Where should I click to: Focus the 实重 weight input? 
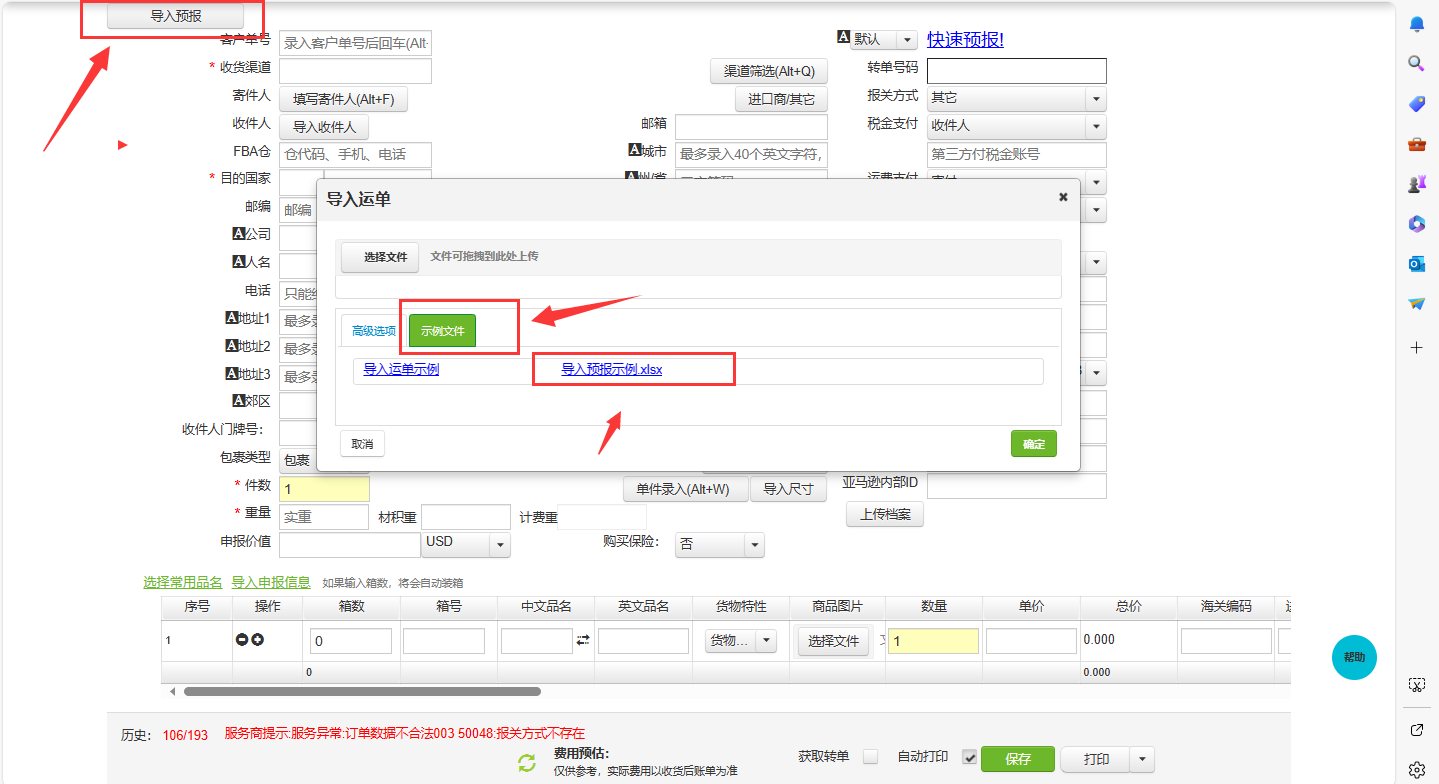click(324, 517)
